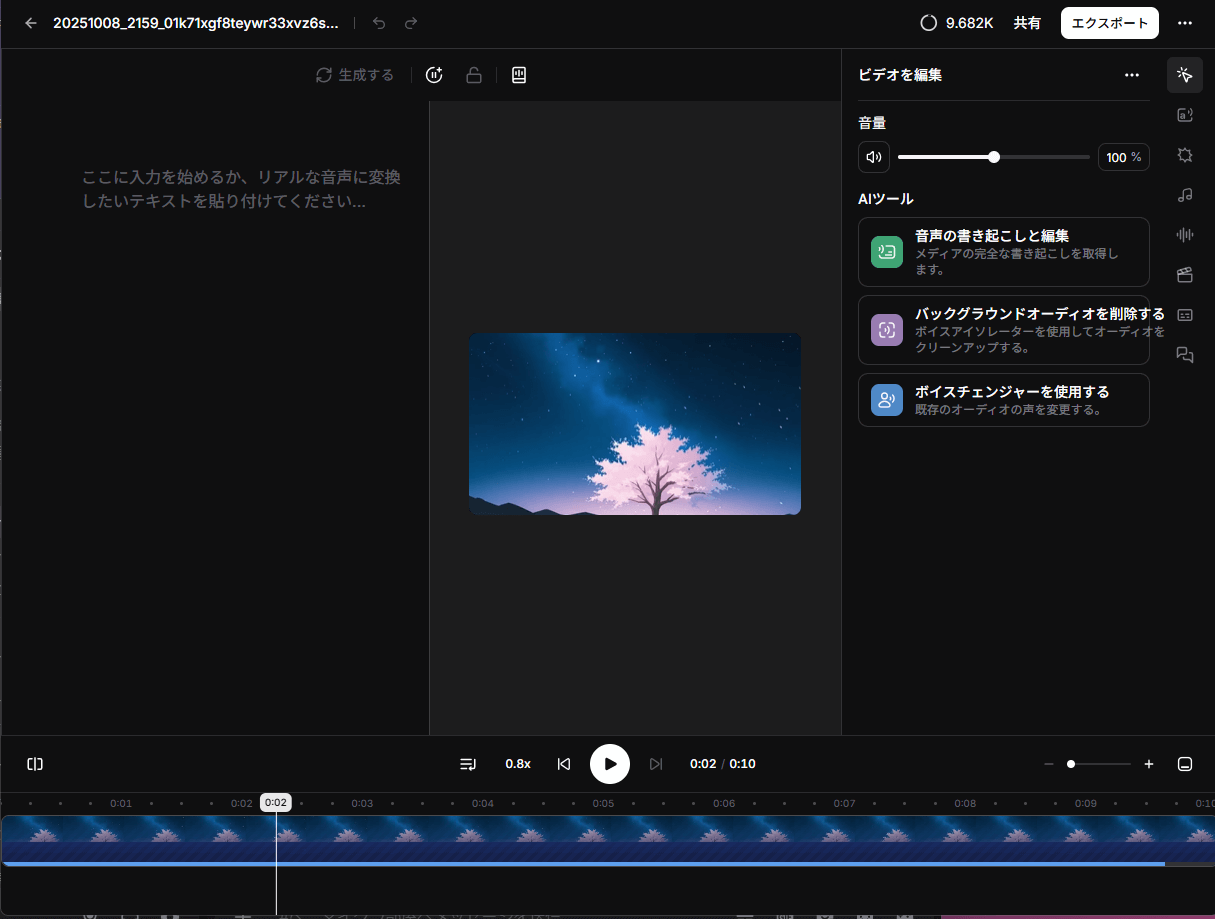
Task: Toggle the timeline panel collapse button
Action: pos(1185,764)
